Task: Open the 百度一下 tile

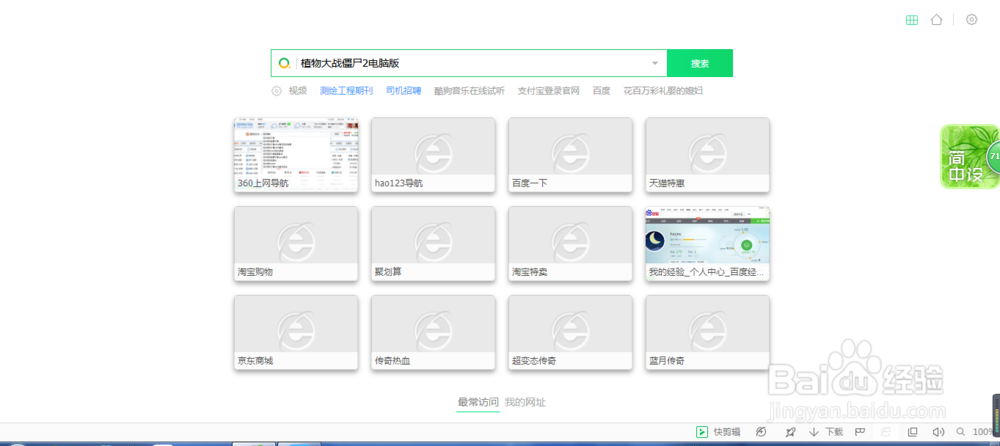Action: 570,154
